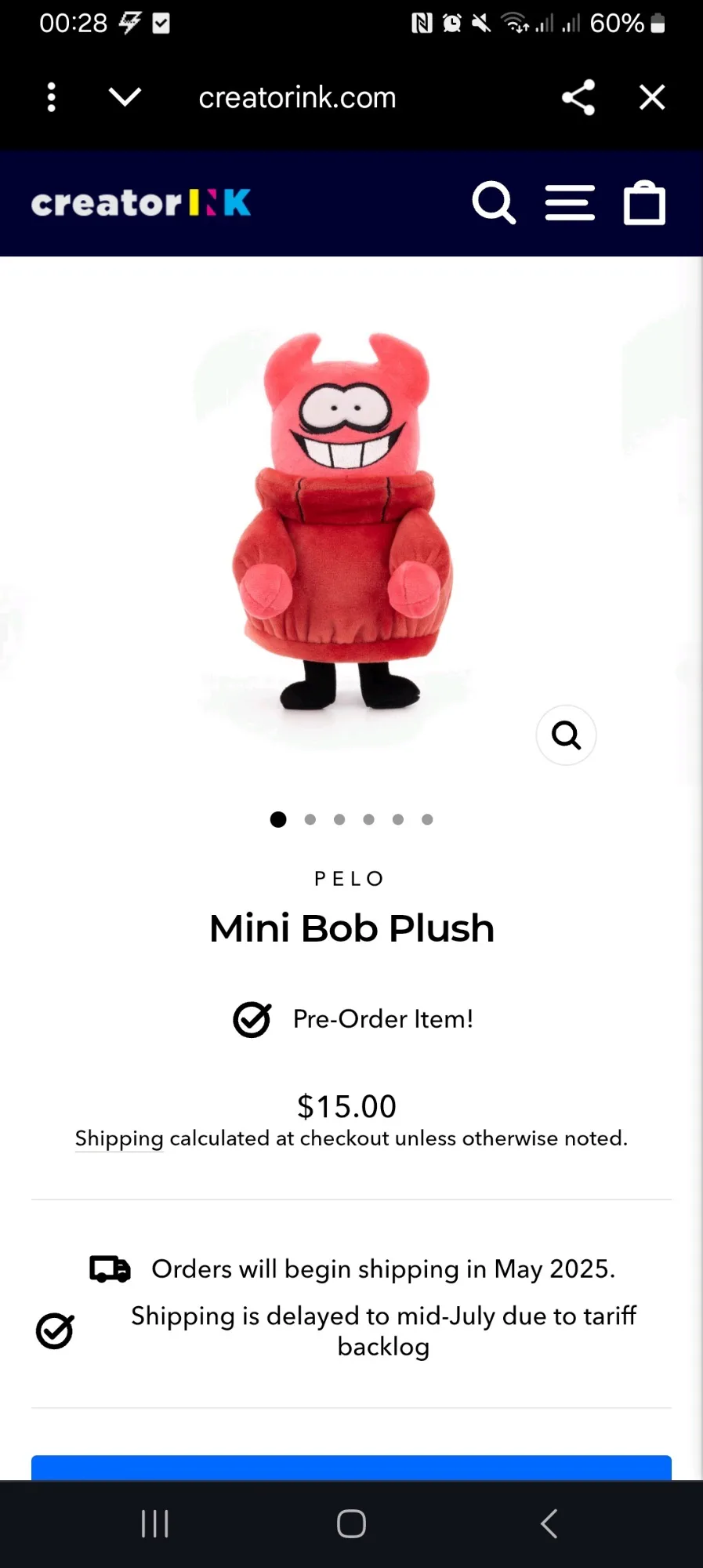Select the second image carousel dot
Screen dimensions: 703x1568
(x=310, y=819)
